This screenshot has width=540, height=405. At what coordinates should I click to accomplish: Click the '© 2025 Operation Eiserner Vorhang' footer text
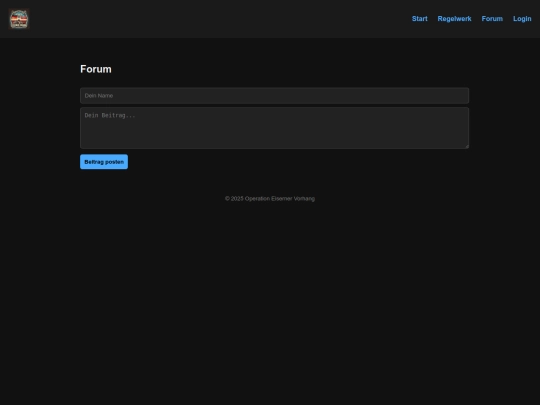tap(270, 199)
